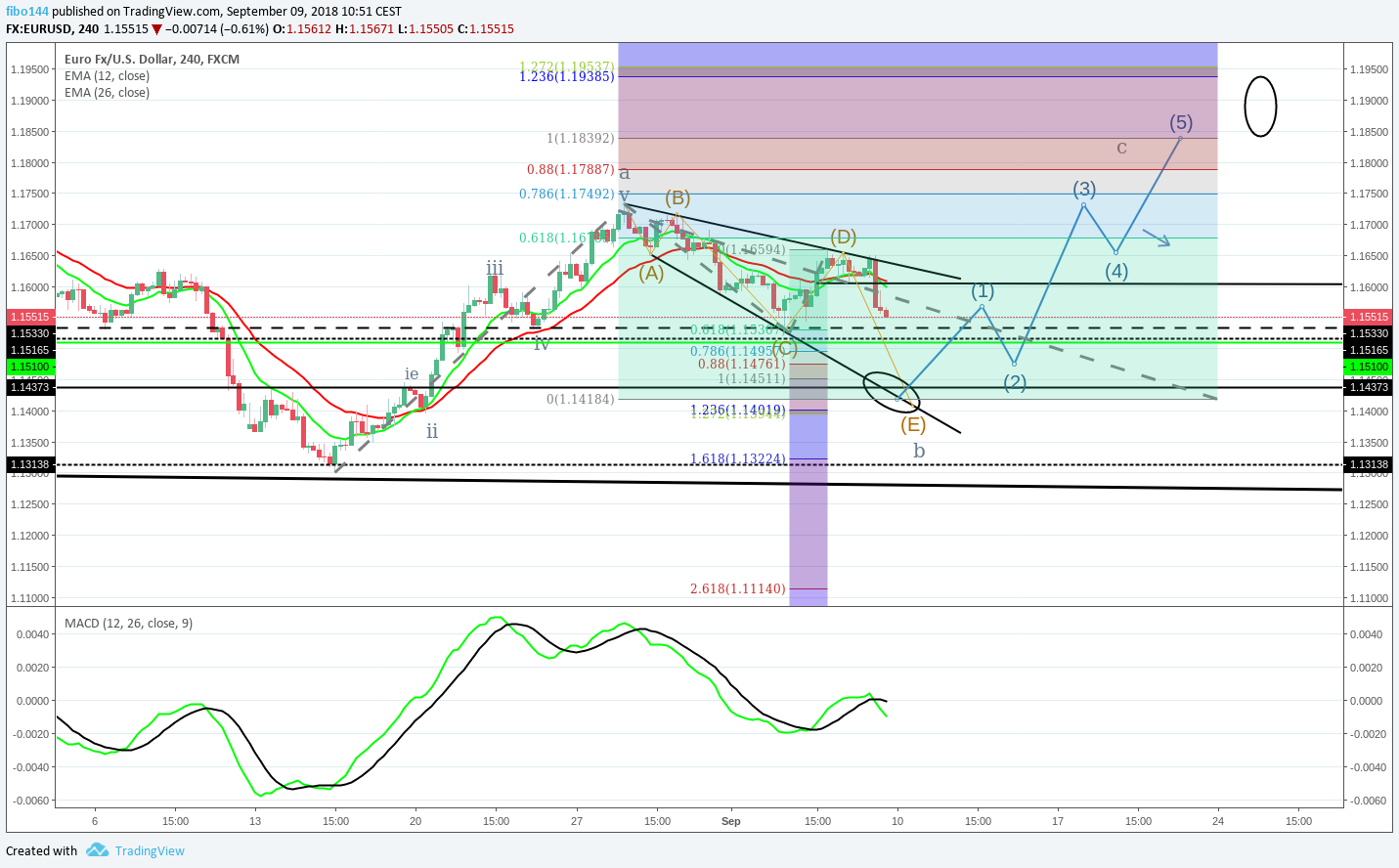Click the lowercase b wave label below (E)
Screen dimensions: 1399x868
click(x=919, y=451)
